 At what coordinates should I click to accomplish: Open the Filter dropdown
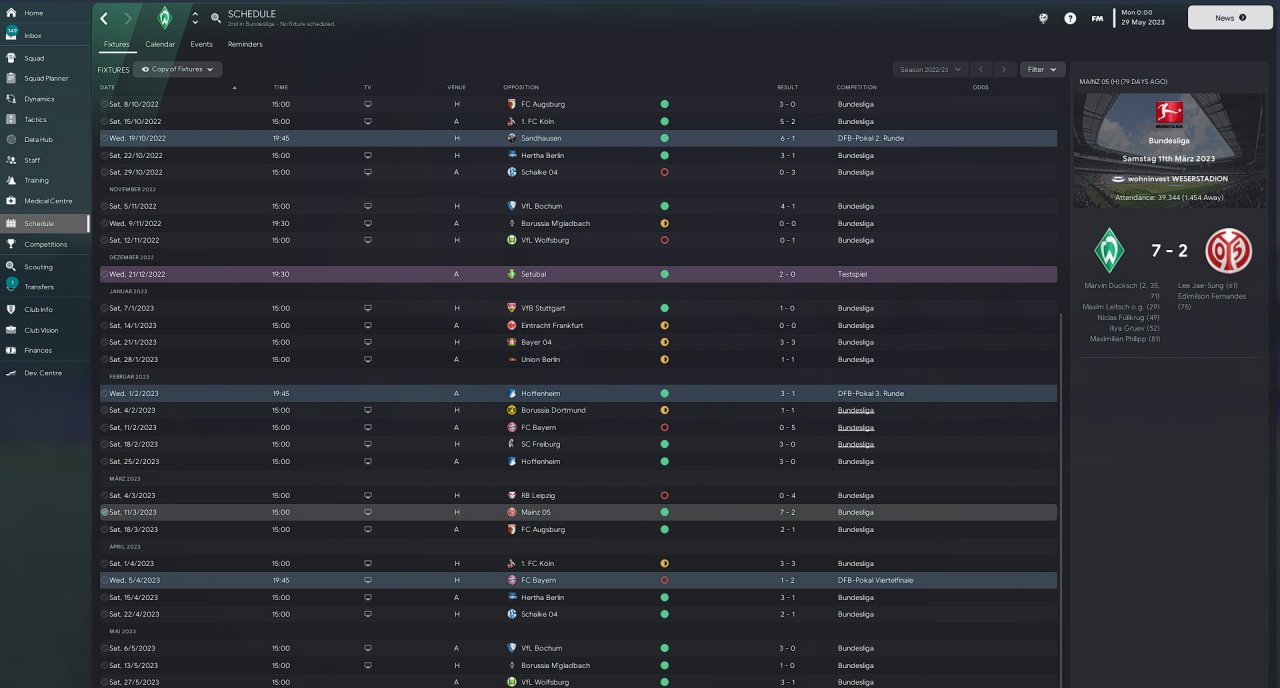coord(1041,69)
